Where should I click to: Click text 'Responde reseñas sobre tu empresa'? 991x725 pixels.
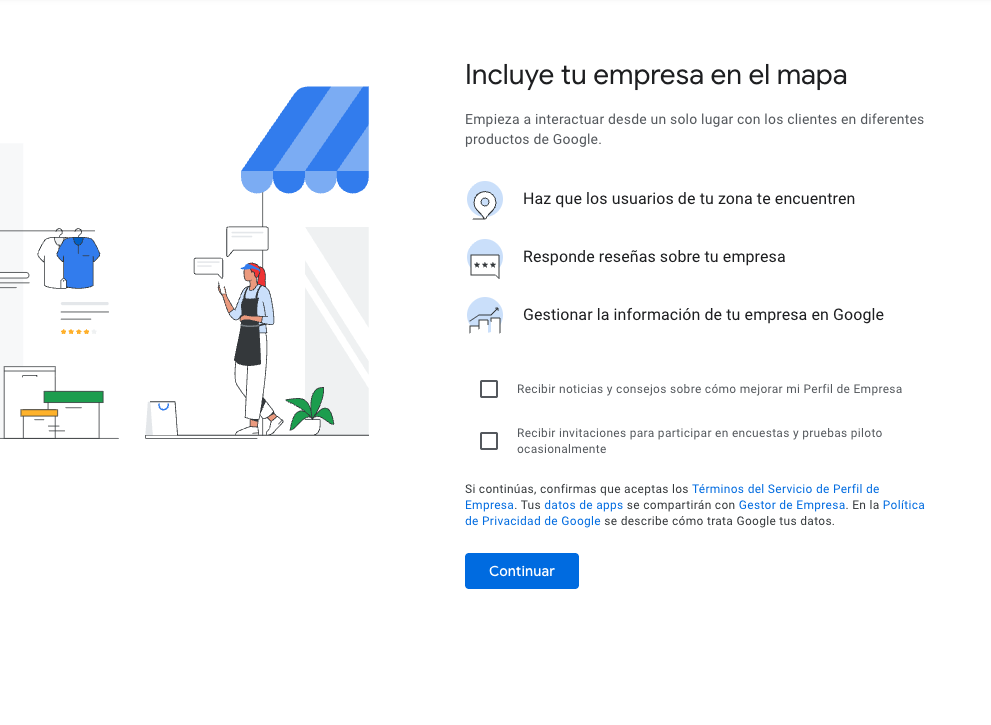[x=654, y=257]
